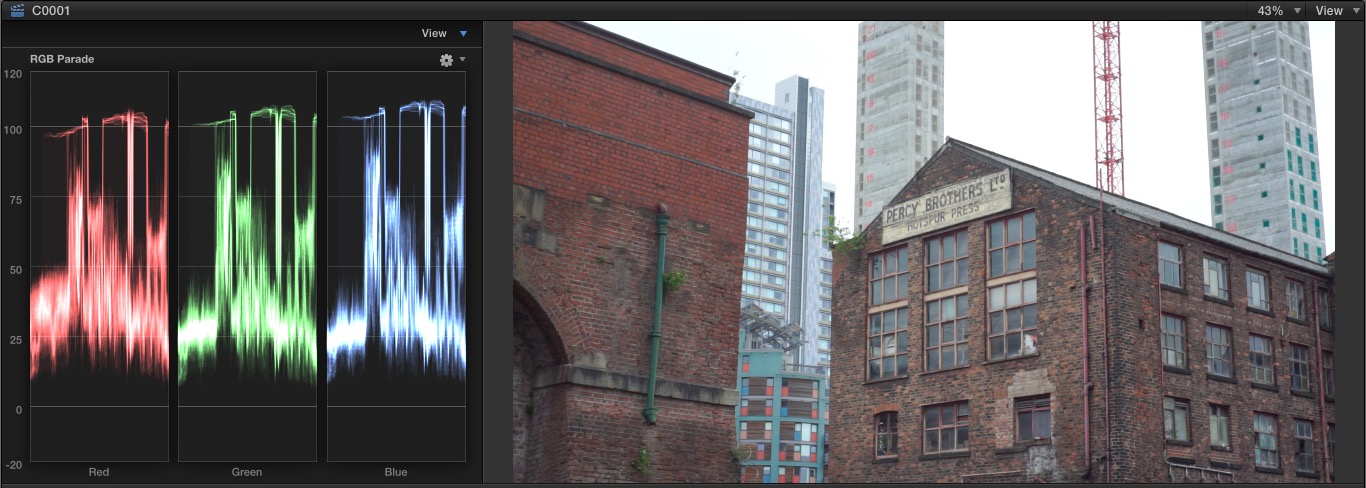This screenshot has height=488, width=1366.
Task: Click the Red channel waveform
Action: tap(99, 266)
